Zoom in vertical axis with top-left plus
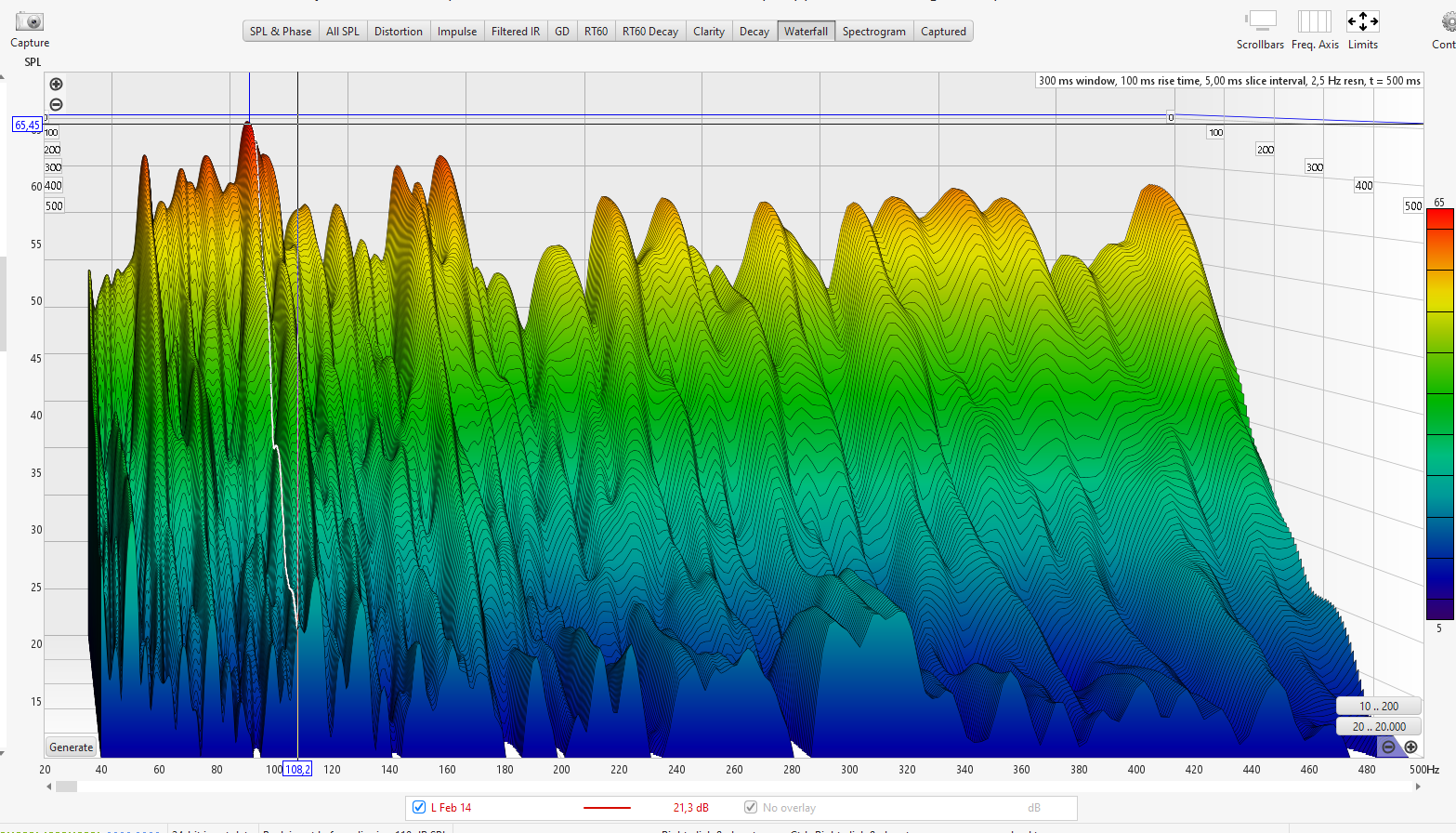This screenshot has width=1456, height=833. tap(56, 84)
